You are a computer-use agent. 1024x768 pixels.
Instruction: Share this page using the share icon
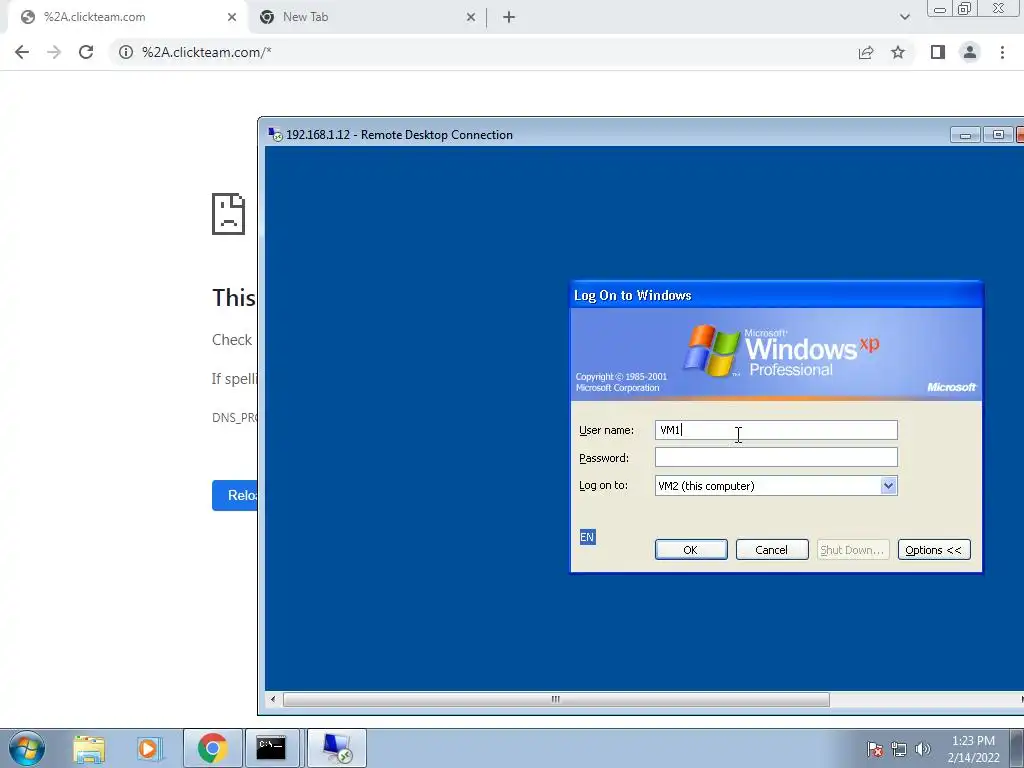pyautogui.click(x=866, y=52)
